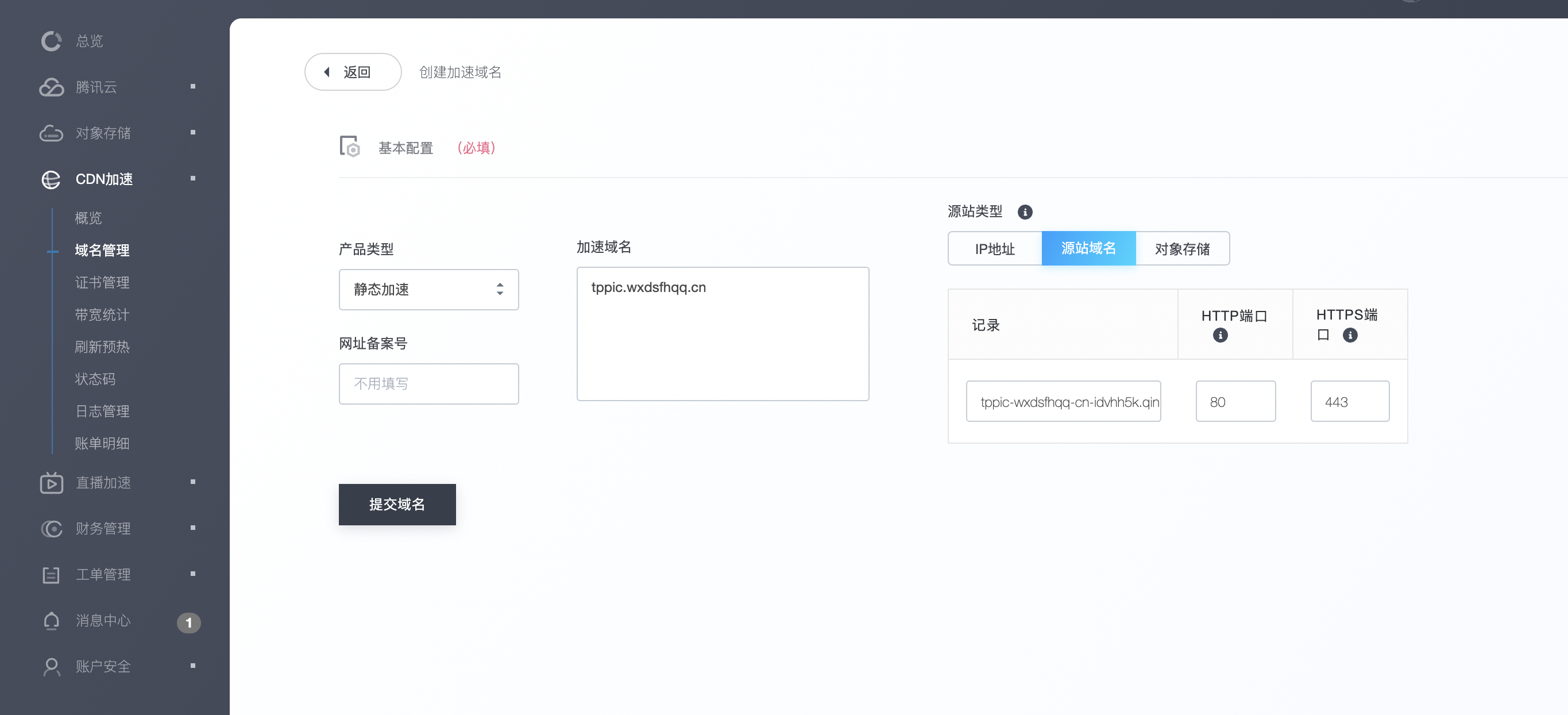Screen dimensions: 1568x715
Task: Open 总览 sidebar item
Action: 90,41
